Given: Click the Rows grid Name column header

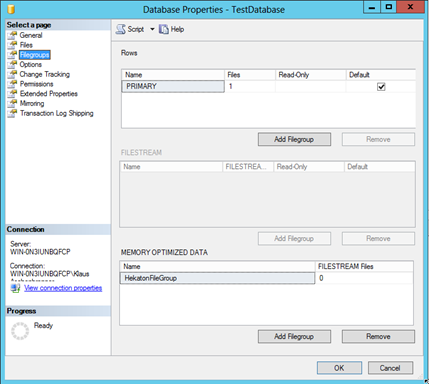Looking at the screenshot, I should click(x=173, y=75).
